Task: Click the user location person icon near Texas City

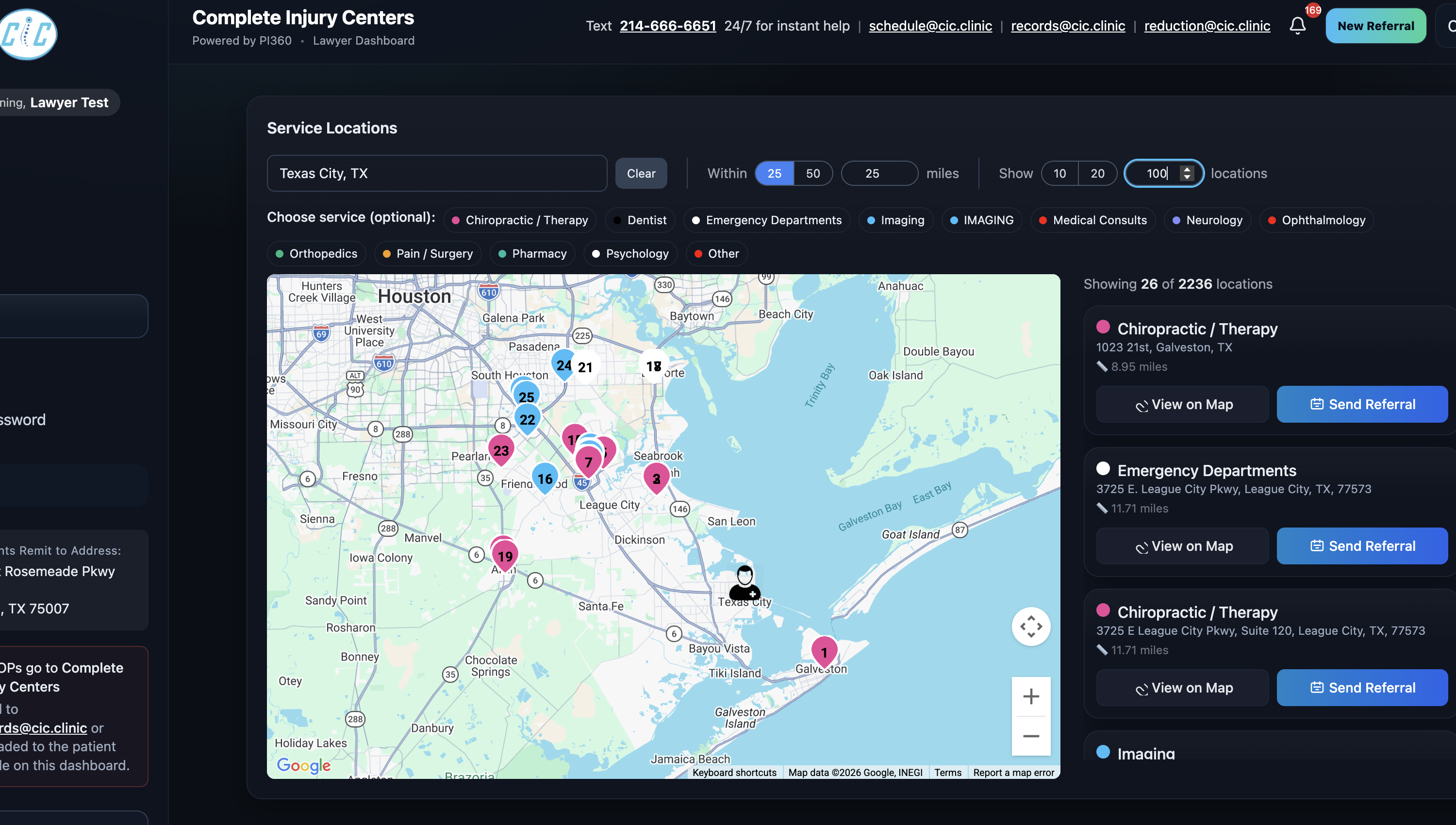Action: pyautogui.click(x=745, y=582)
